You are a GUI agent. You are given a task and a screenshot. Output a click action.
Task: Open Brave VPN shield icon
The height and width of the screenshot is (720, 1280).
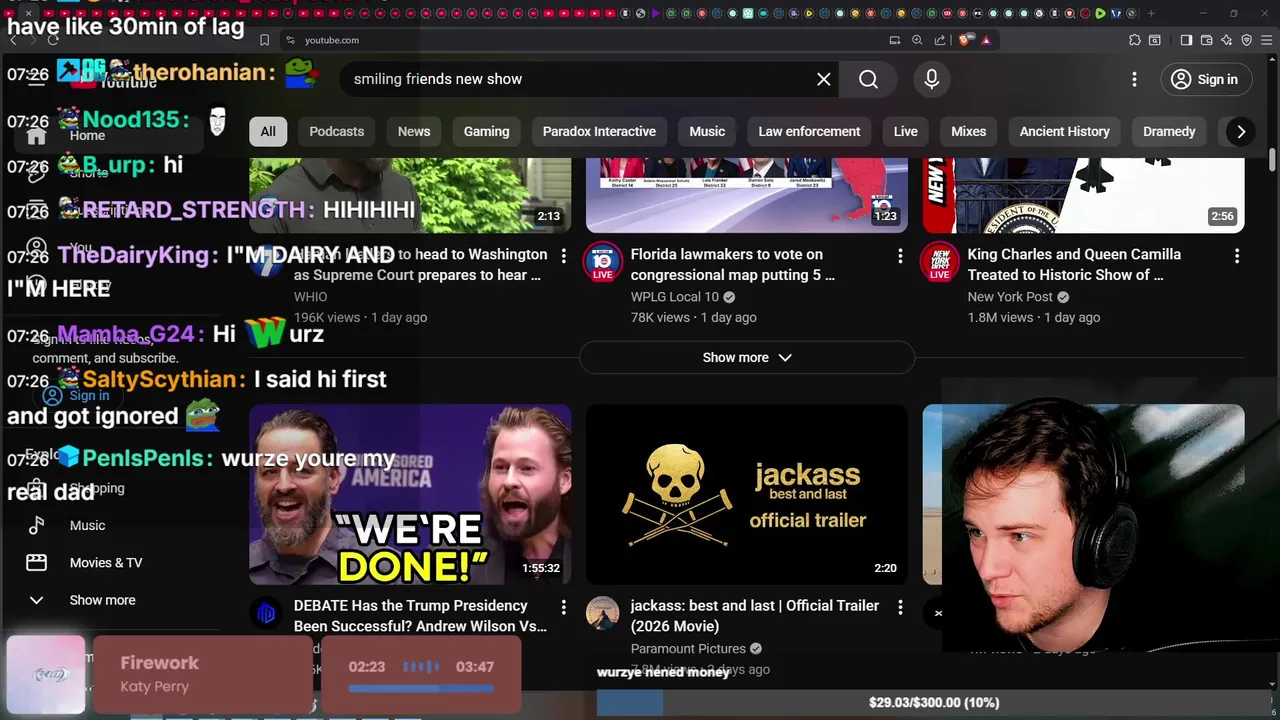(x=1246, y=40)
